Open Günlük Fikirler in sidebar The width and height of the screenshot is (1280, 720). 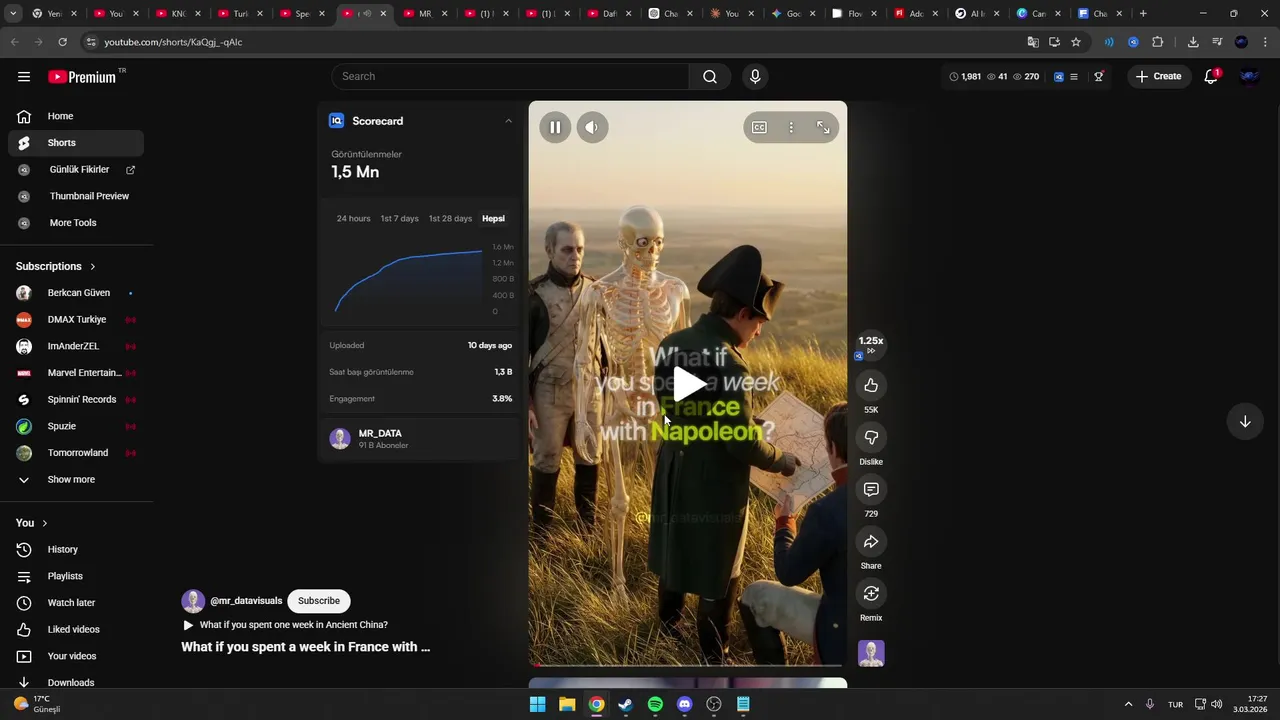pos(76,170)
